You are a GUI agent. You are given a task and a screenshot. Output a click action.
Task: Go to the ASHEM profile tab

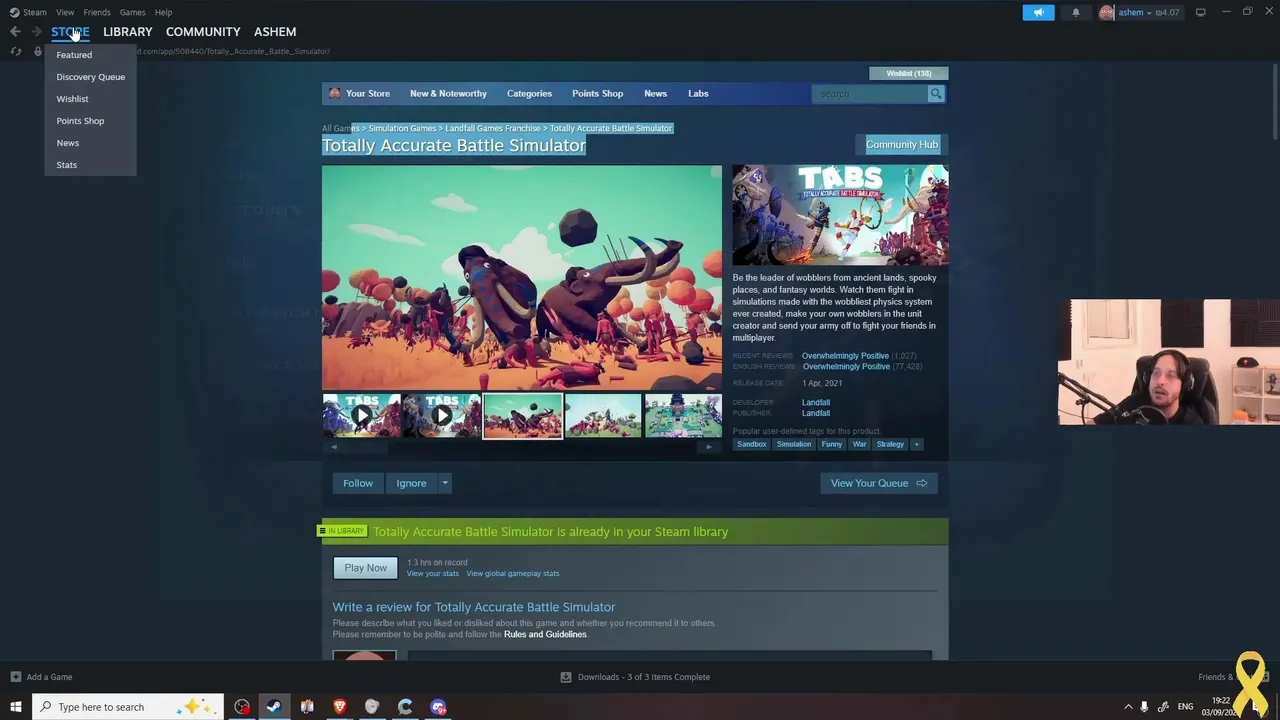click(x=275, y=32)
